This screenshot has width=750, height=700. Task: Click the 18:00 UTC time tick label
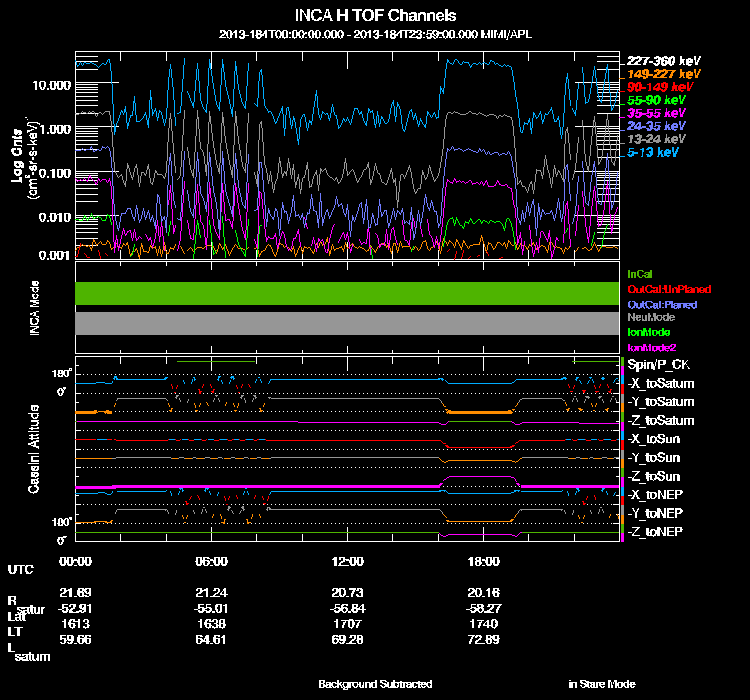[x=483, y=561]
